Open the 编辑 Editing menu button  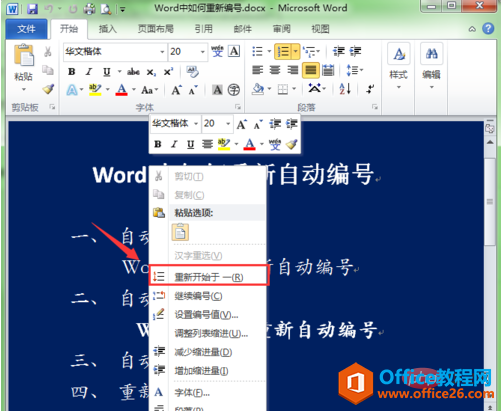[431, 67]
